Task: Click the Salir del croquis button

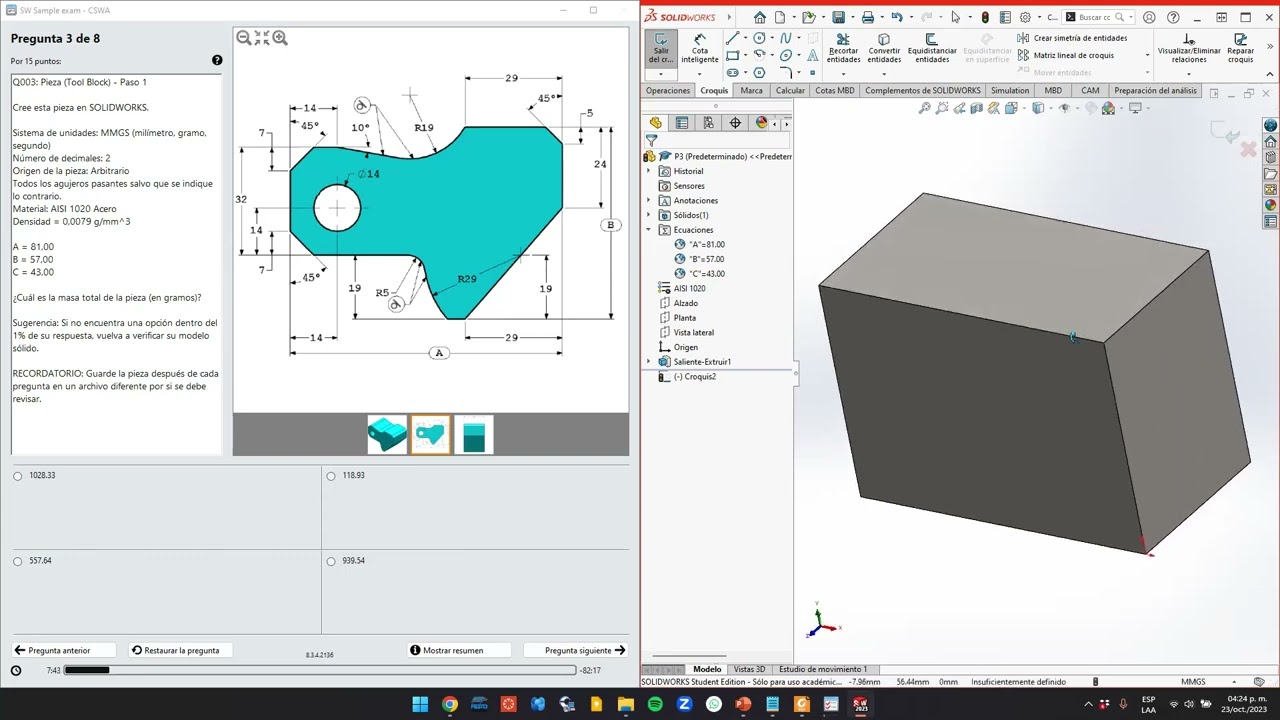Action: [x=661, y=48]
